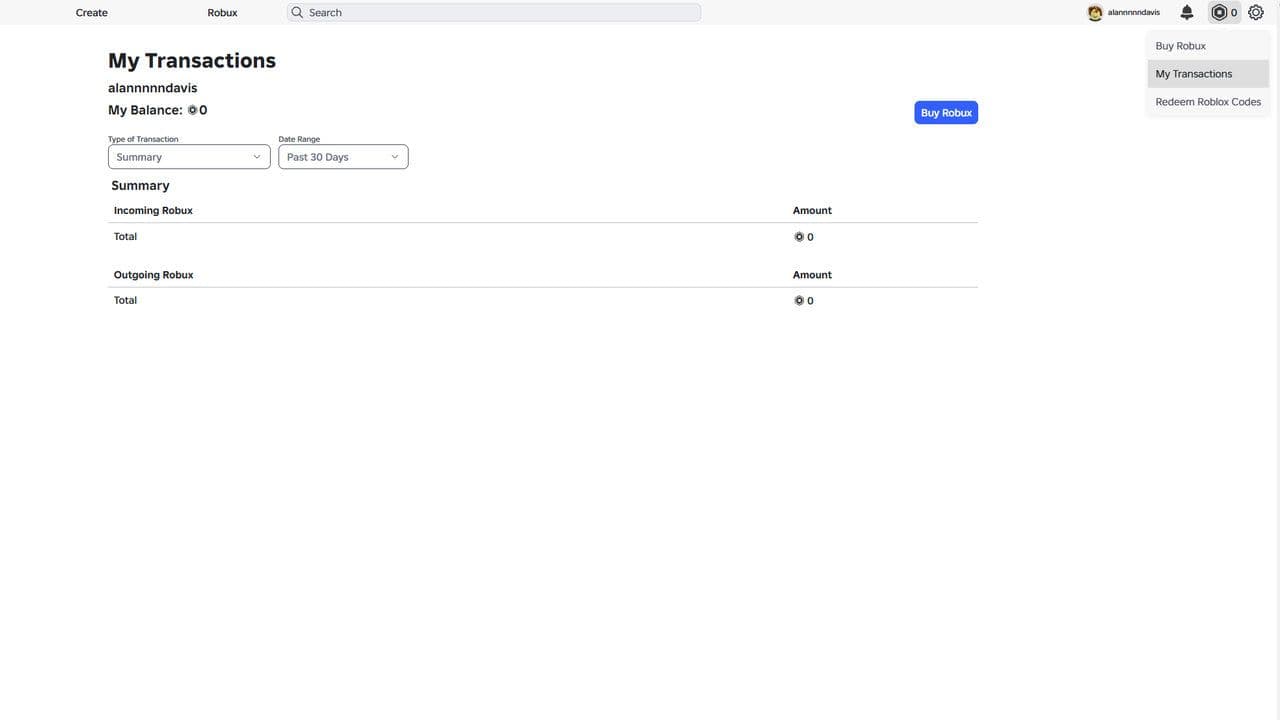
Task: Click the Incoming Robux column header
Action: [x=153, y=210]
